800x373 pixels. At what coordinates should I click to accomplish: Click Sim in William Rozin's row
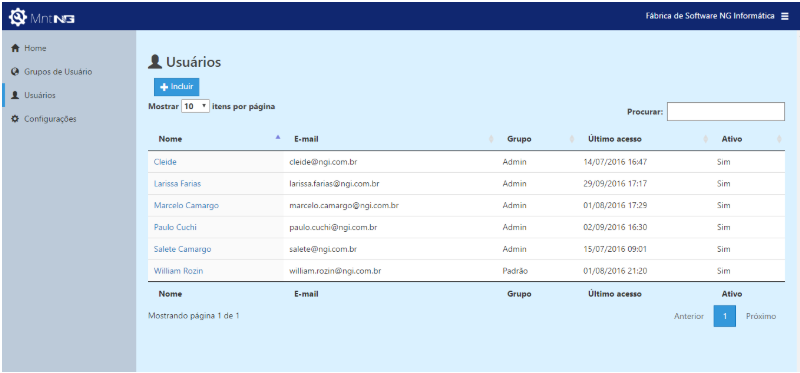723,271
